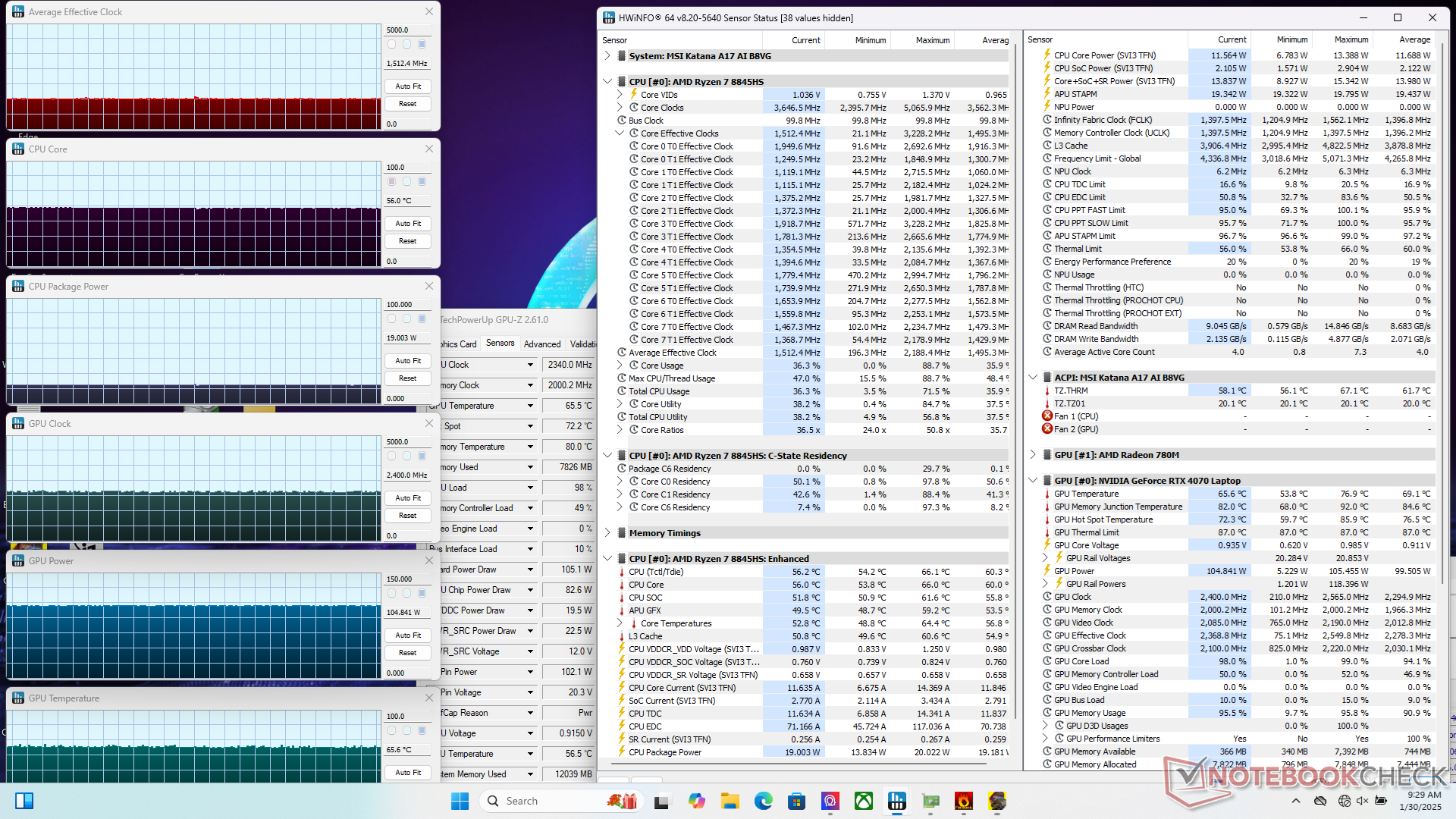Screen dimensions: 1456x819
Task: Collapse the CPU [#0]: AMD Ryzen 7 8845HS section
Action: point(607,81)
